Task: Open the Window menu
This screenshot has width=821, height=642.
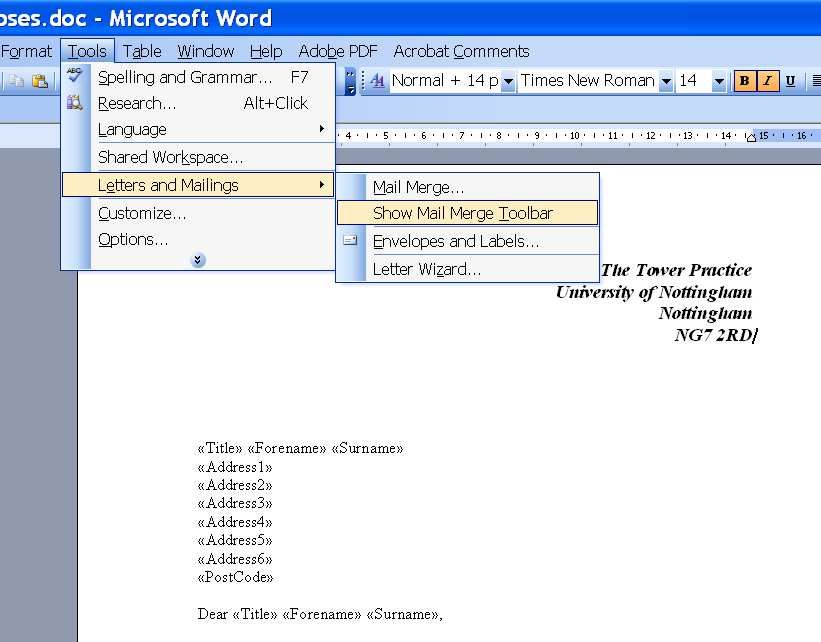Action: coord(205,51)
